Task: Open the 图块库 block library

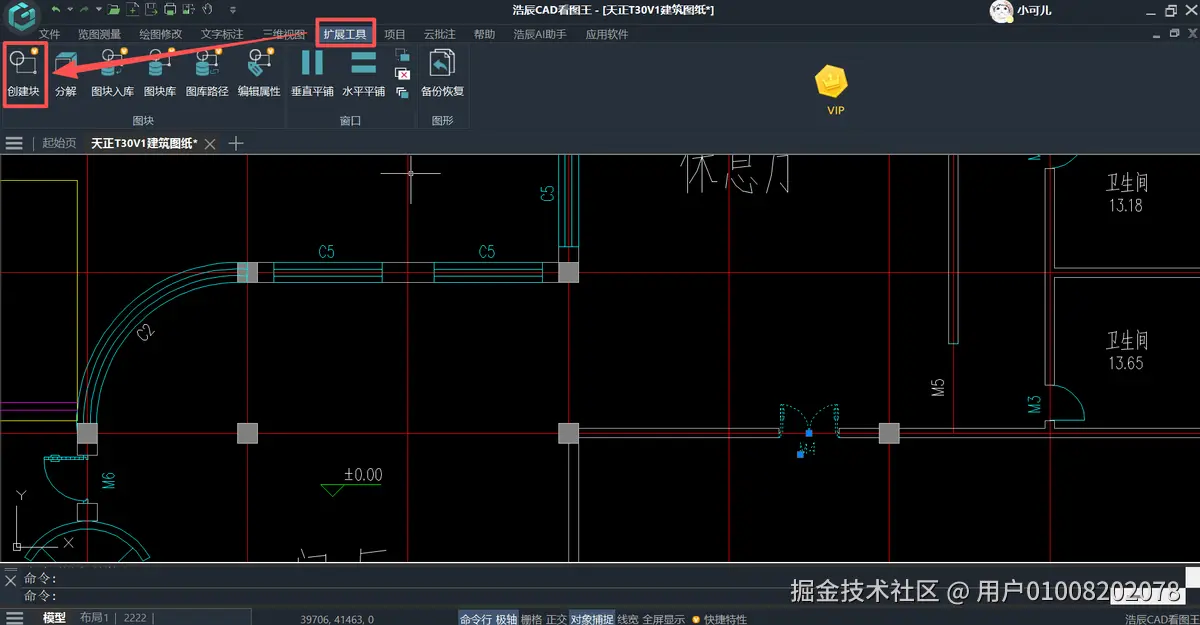Action: click(159, 73)
